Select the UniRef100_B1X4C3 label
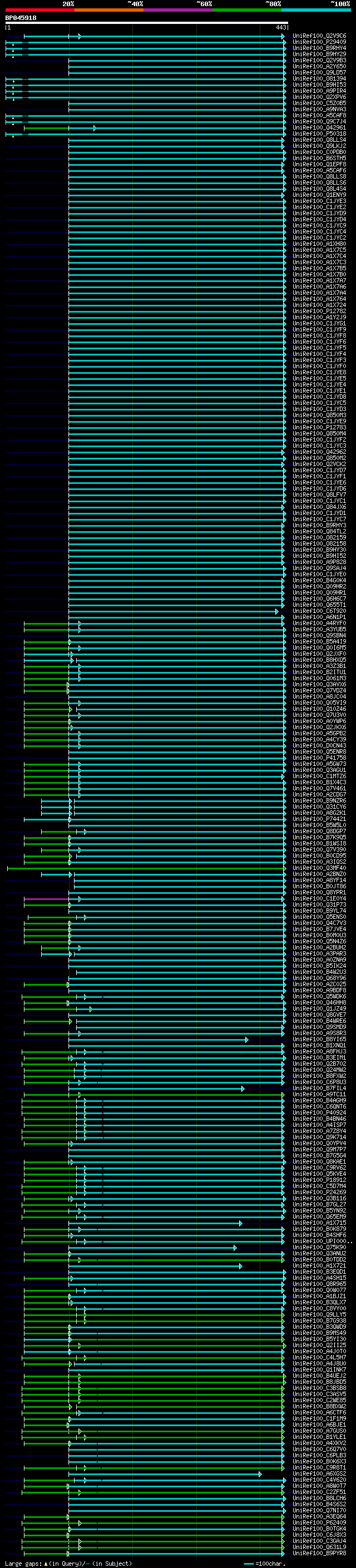 click(319, 782)
